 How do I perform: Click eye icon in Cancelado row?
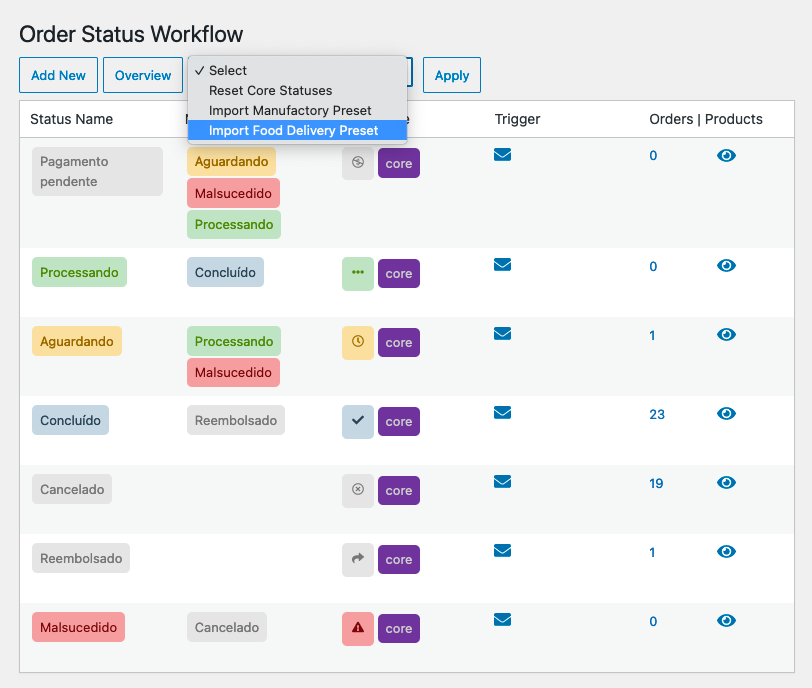(727, 482)
